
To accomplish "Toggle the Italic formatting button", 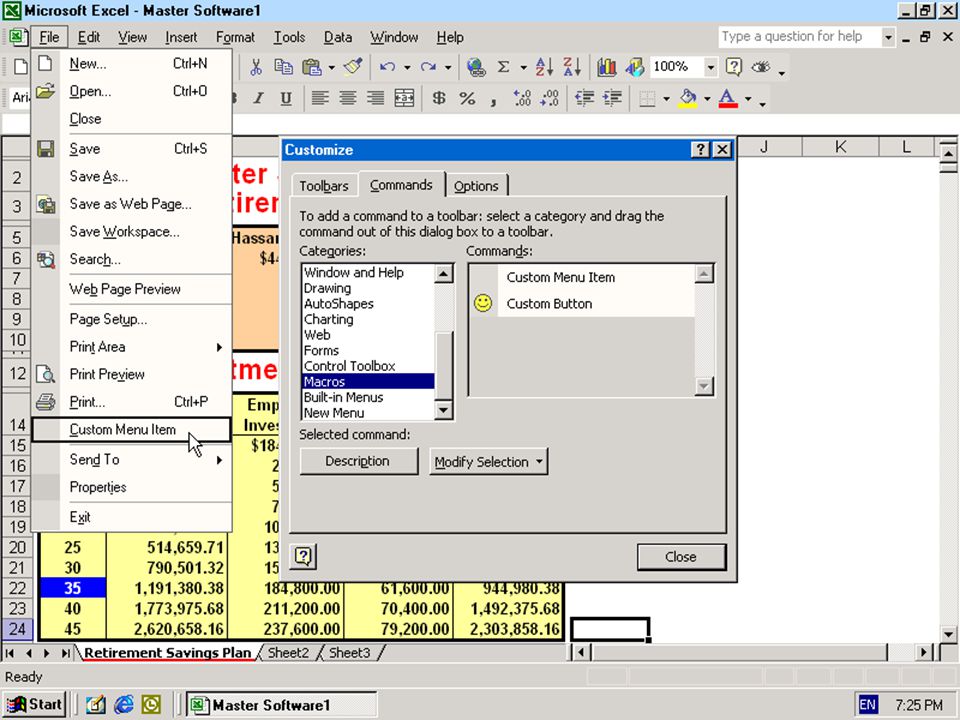I will click(x=259, y=98).
